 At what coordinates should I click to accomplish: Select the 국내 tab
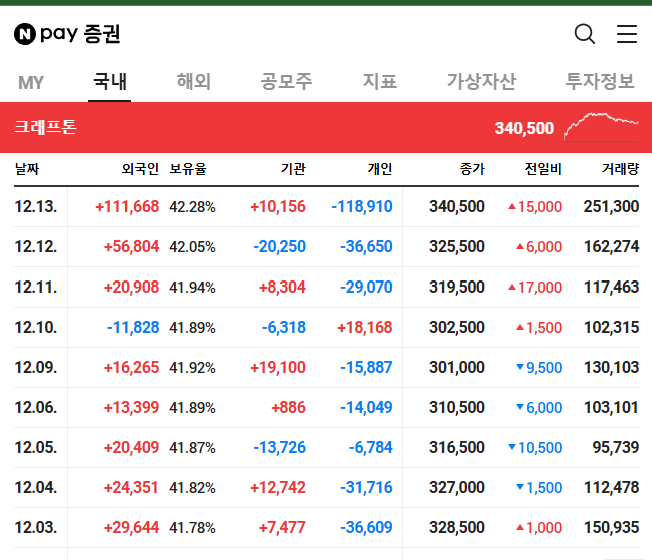[110, 81]
